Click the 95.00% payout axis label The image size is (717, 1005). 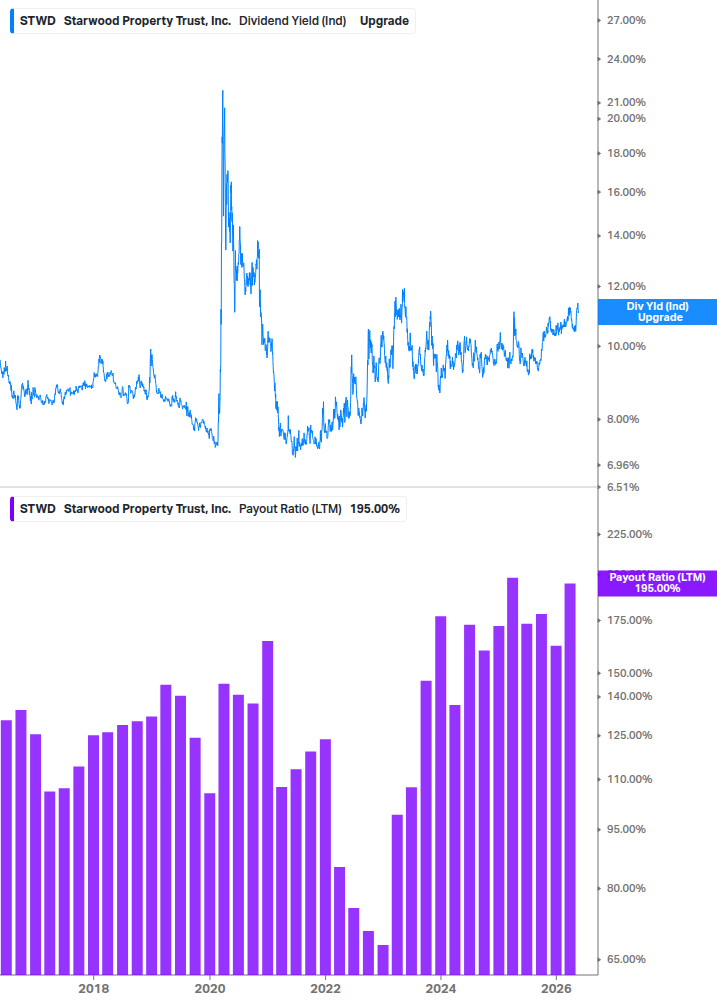626,829
